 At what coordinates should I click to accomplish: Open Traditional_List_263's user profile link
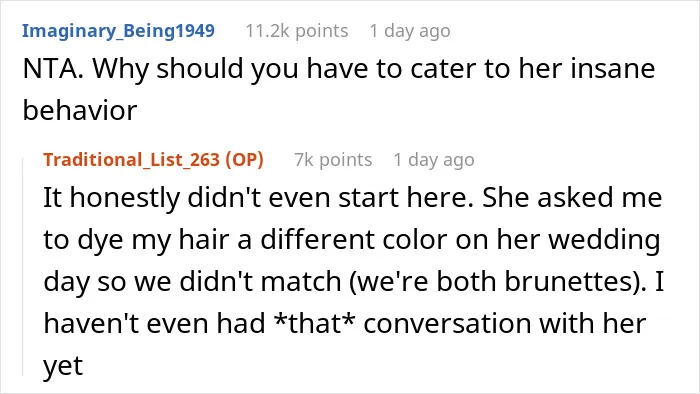click(x=132, y=159)
